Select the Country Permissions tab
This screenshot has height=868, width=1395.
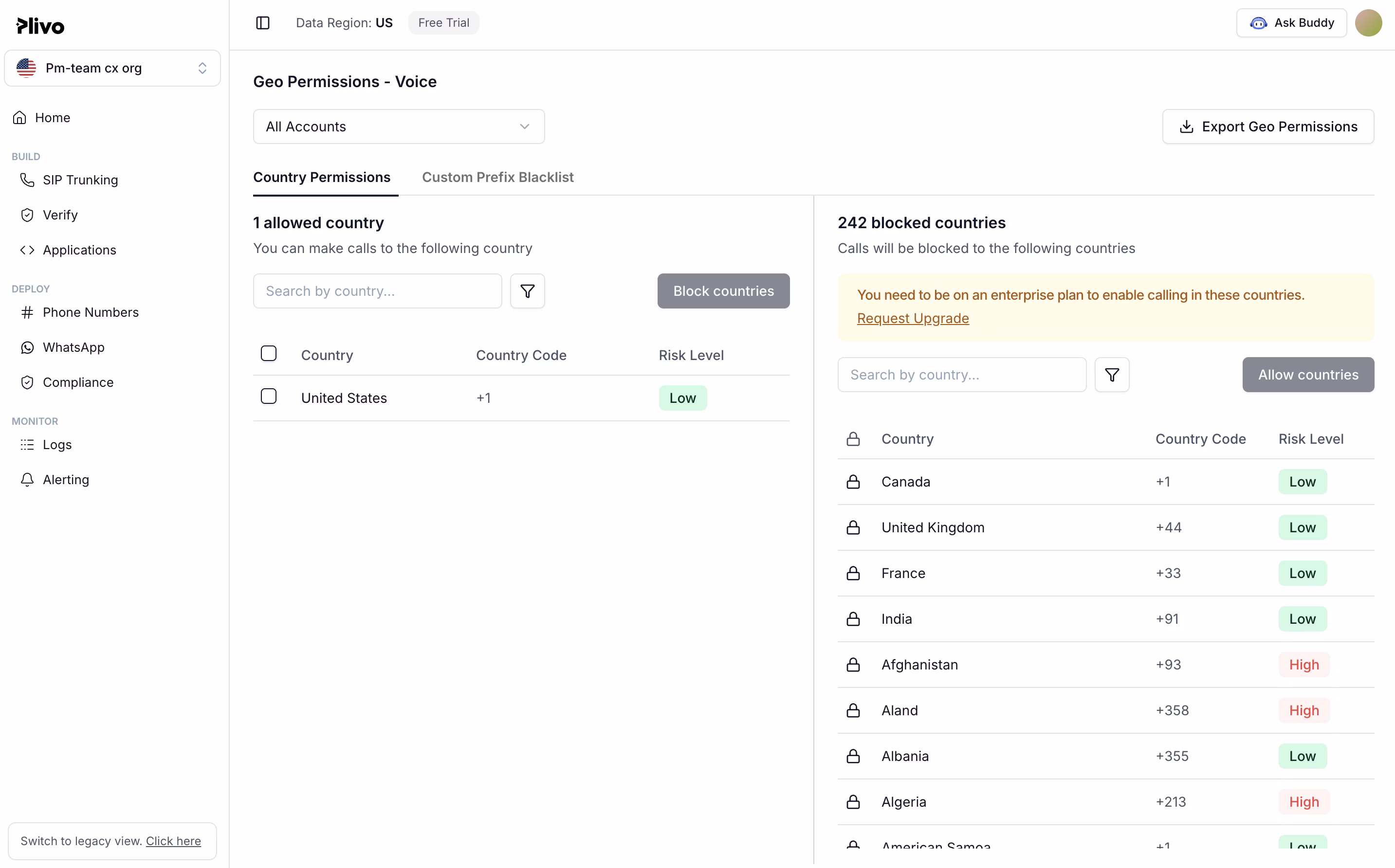322,178
